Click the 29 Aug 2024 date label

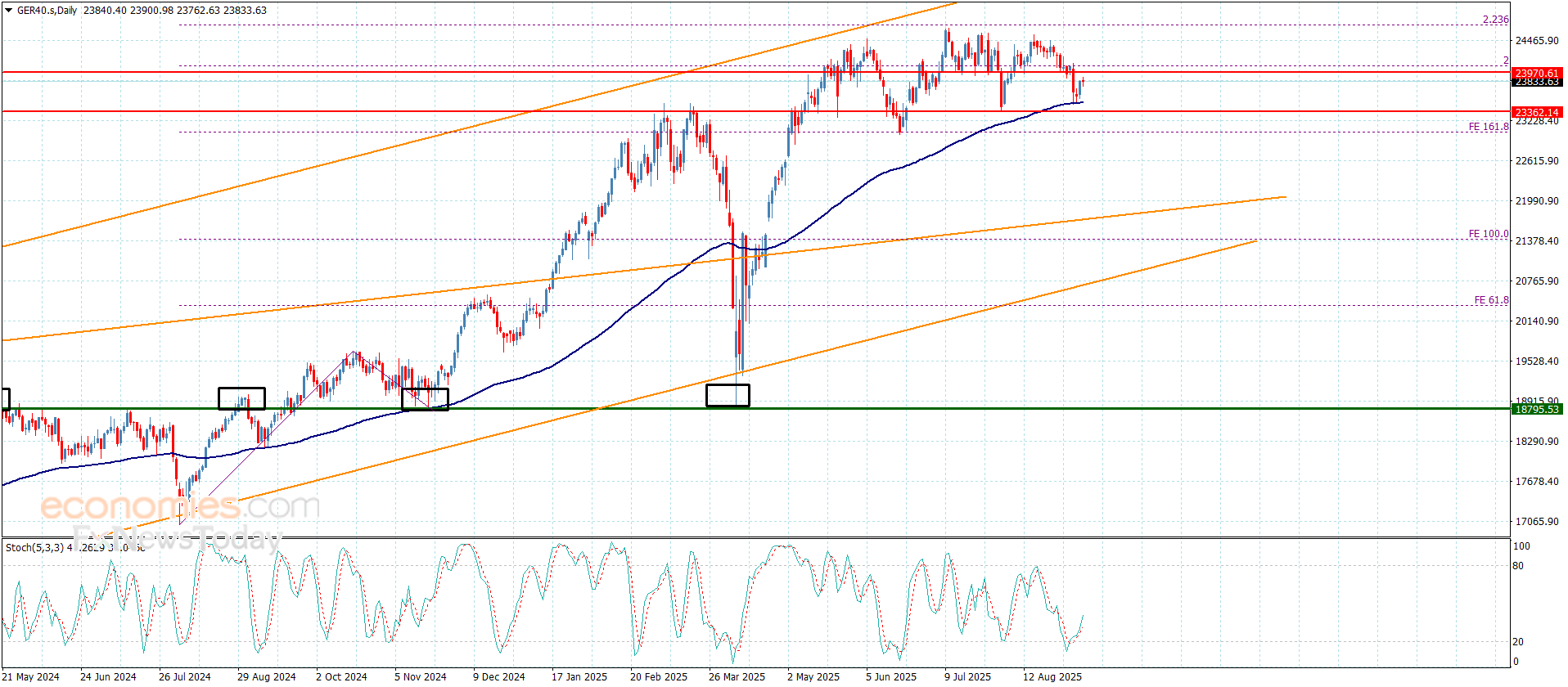tap(266, 676)
